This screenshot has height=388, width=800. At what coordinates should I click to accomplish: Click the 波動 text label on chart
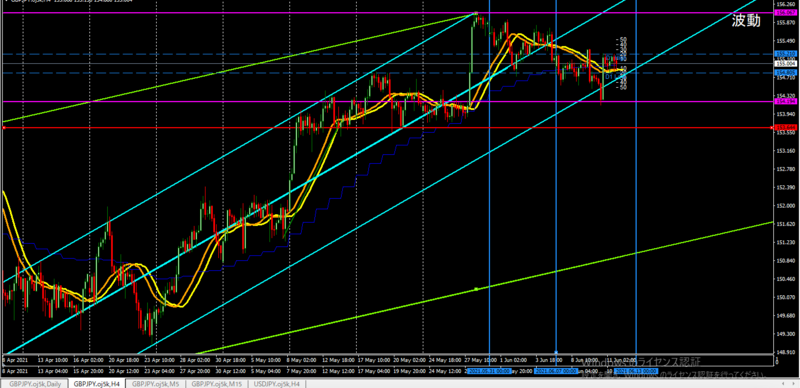[x=746, y=20]
